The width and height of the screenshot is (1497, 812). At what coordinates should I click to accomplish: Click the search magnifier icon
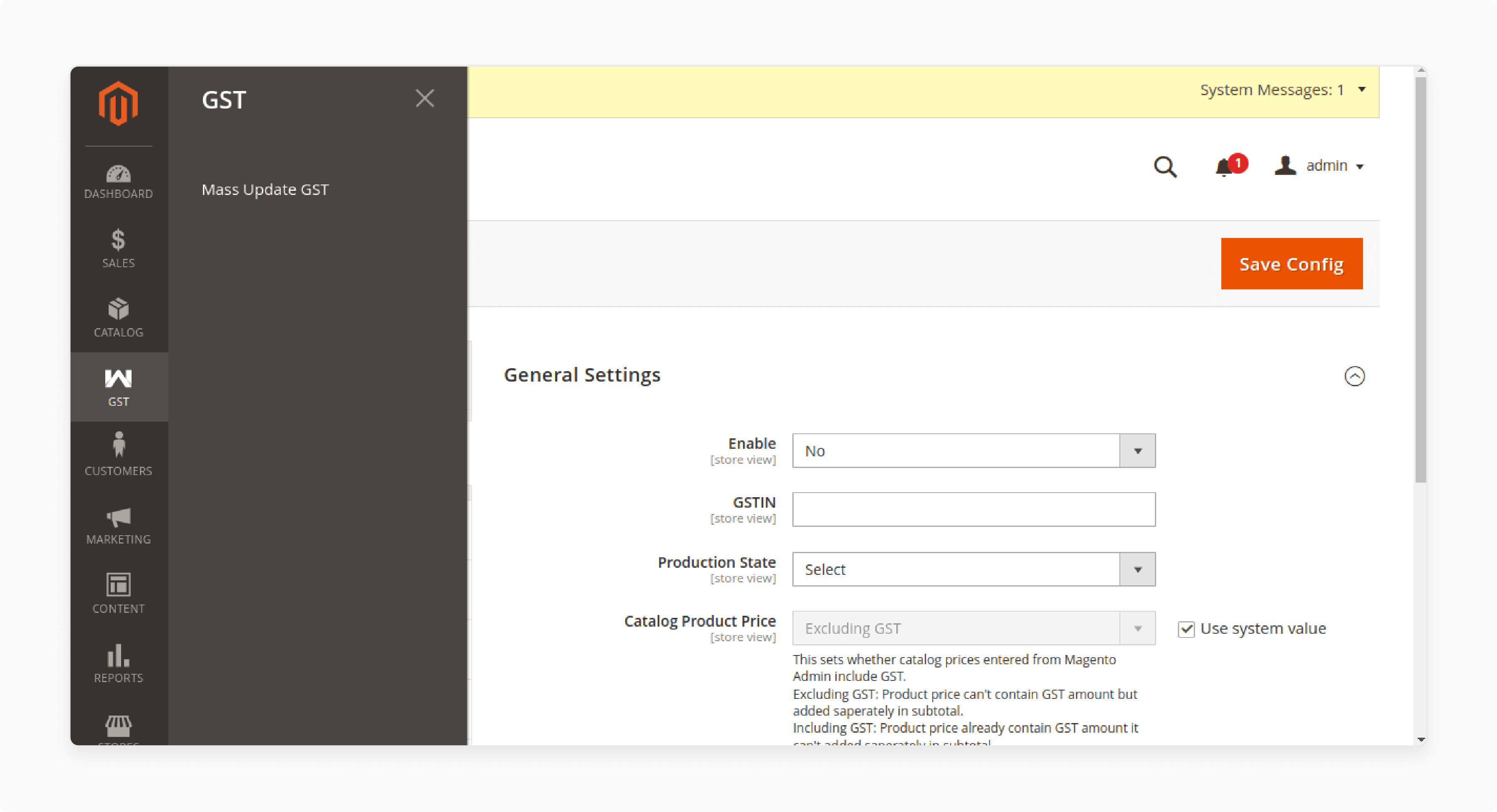pyautogui.click(x=1165, y=167)
